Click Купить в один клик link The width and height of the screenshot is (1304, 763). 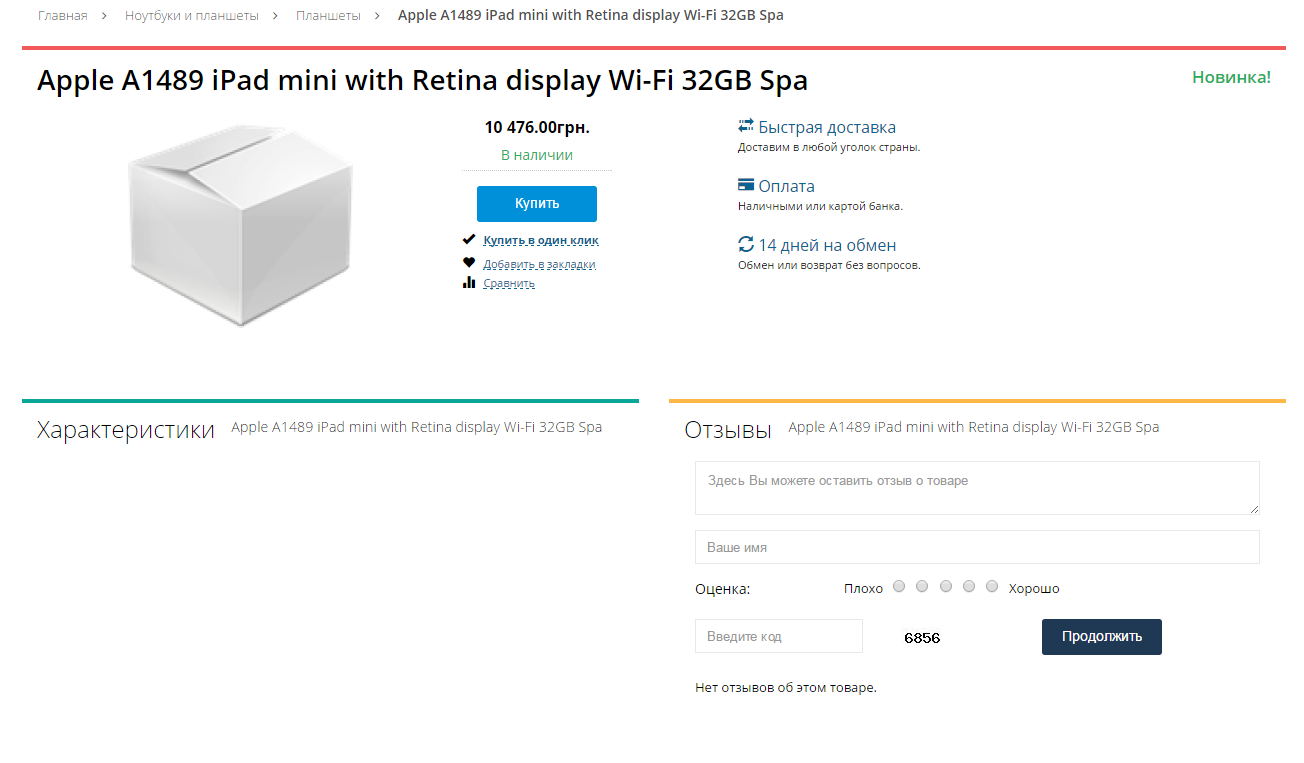coord(541,240)
